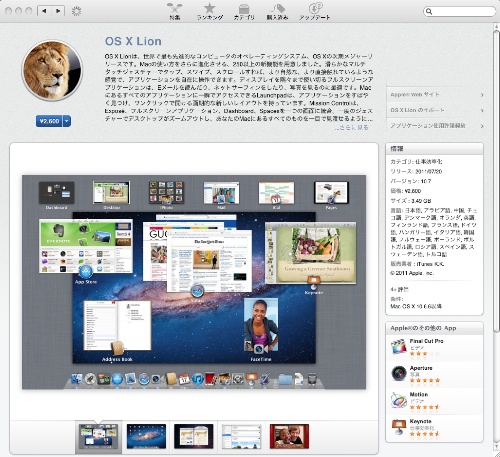The width and height of the screenshot is (500, 457).
Task: Go back with the left arrow button
Action: point(44,11)
